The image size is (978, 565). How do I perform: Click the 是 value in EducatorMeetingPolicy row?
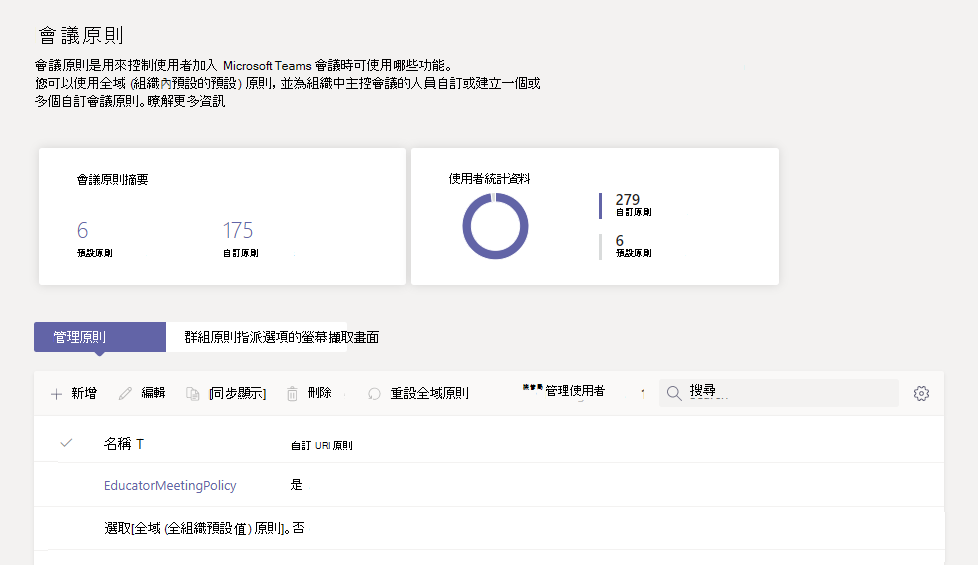tap(296, 485)
